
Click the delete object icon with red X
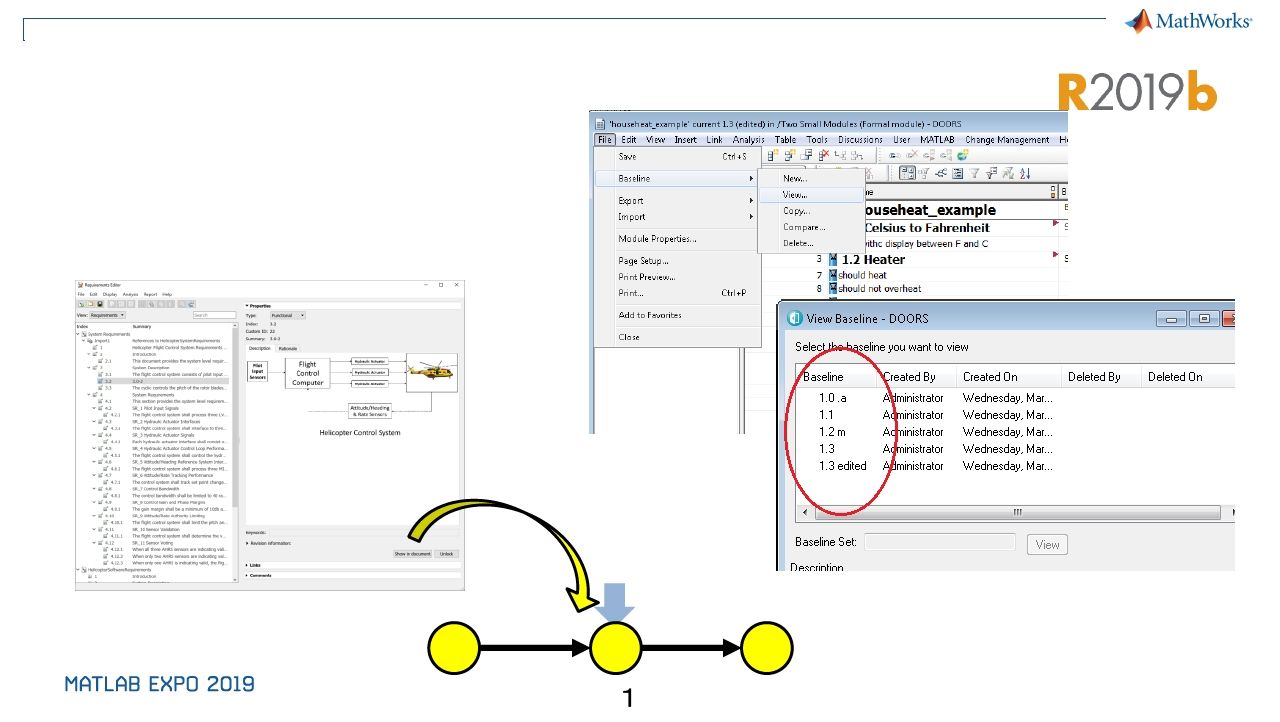pos(824,155)
